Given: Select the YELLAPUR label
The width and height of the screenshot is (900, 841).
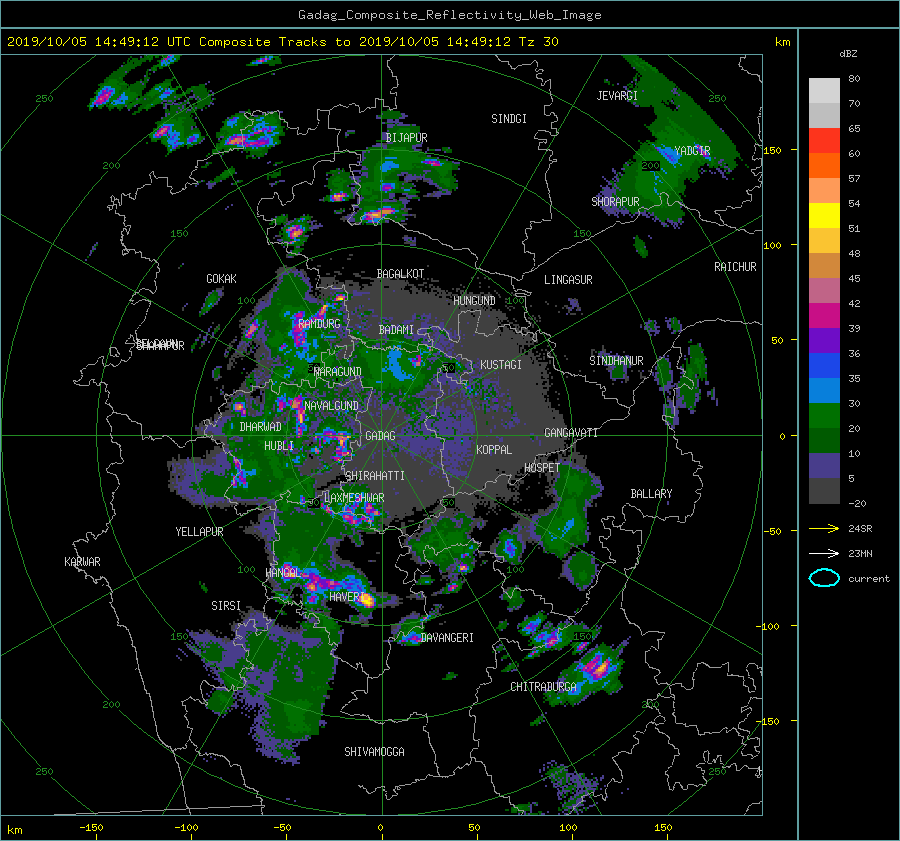Looking at the screenshot, I should [199, 532].
